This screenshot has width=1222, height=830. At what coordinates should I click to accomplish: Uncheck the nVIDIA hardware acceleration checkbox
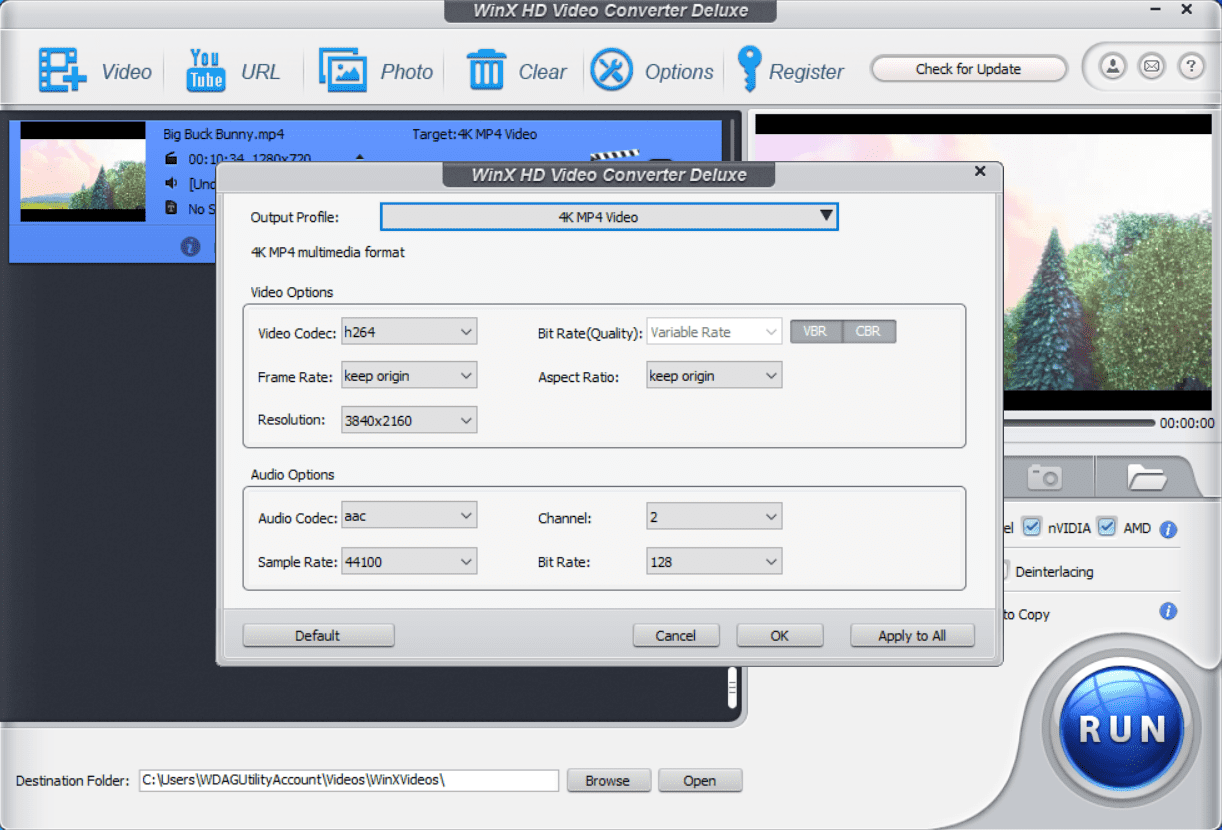click(x=1032, y=527)
